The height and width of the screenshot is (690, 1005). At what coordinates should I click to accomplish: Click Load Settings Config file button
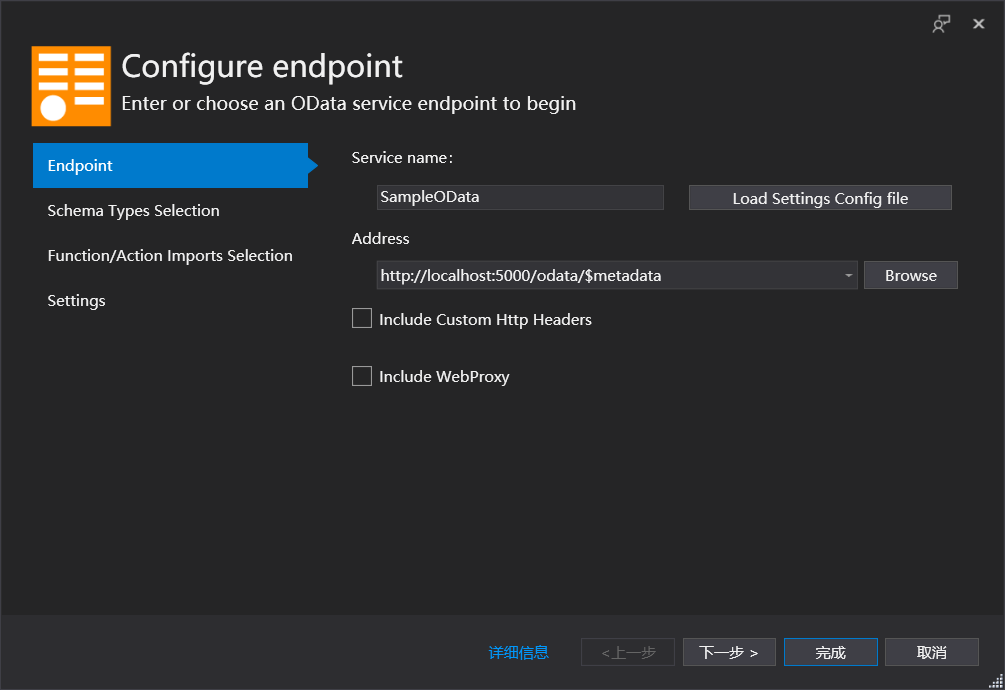820,198
